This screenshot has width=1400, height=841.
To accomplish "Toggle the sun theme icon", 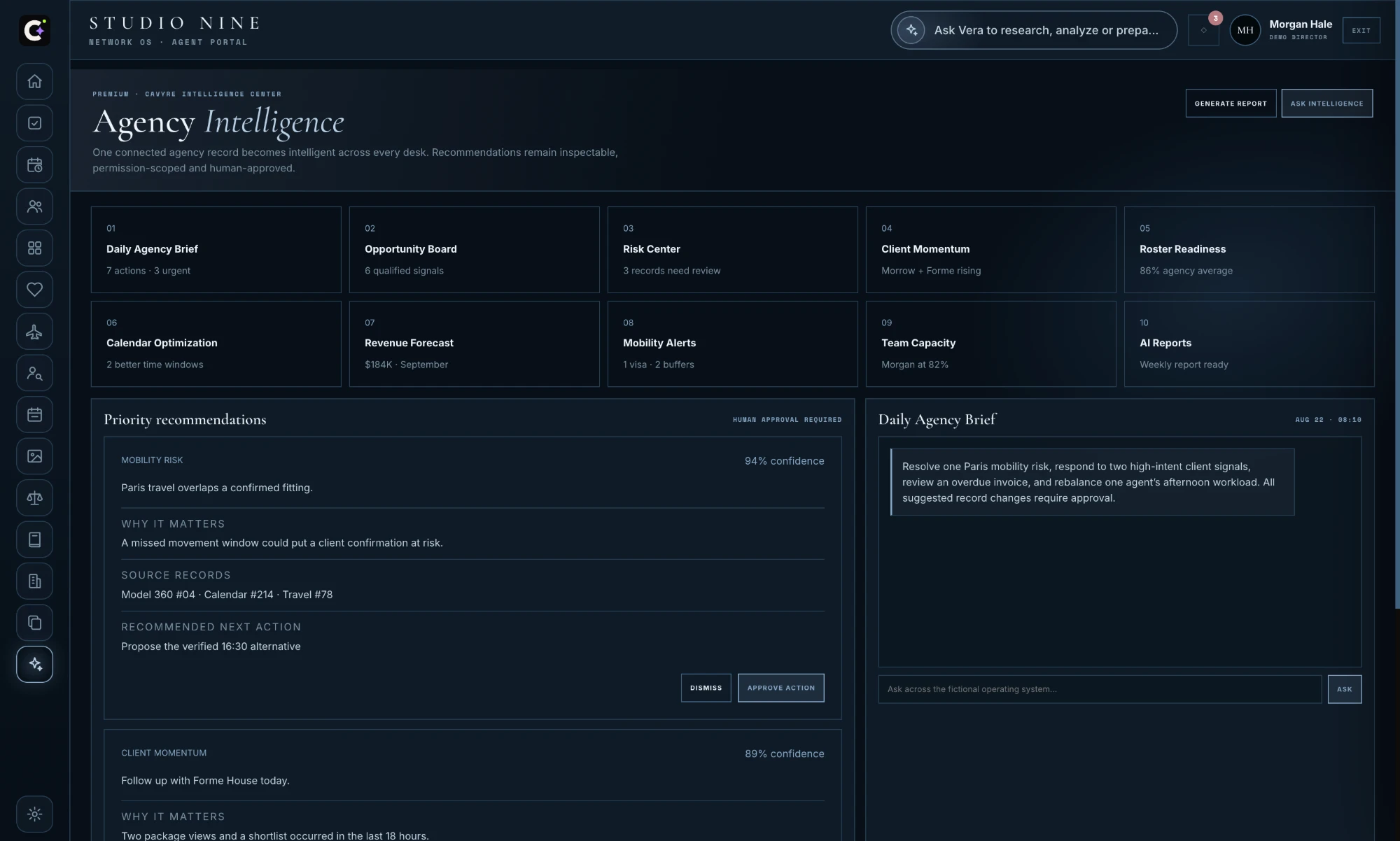I will click(34, 814).
